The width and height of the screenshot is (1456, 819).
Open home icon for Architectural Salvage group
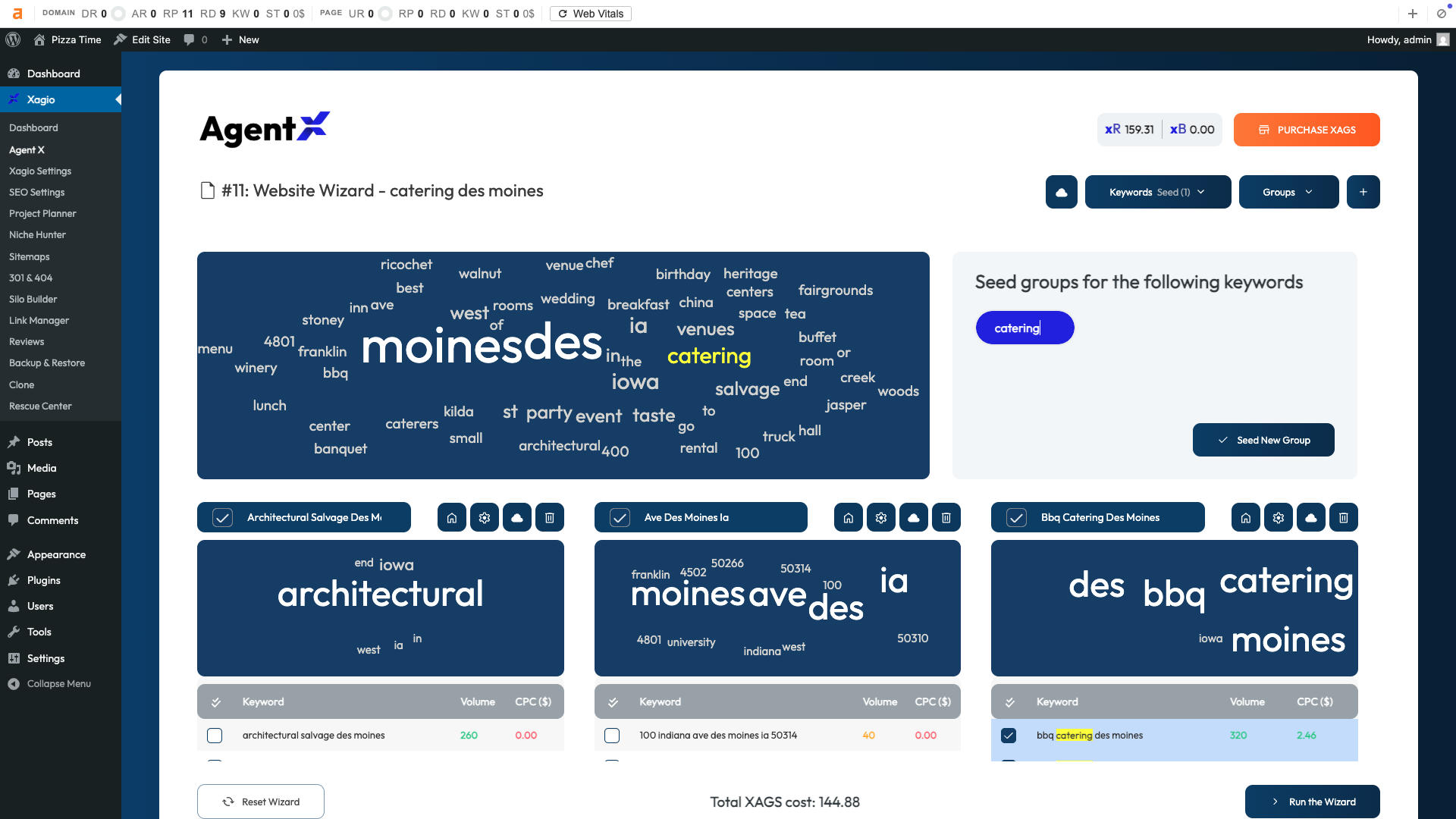(x=452, y=518)
